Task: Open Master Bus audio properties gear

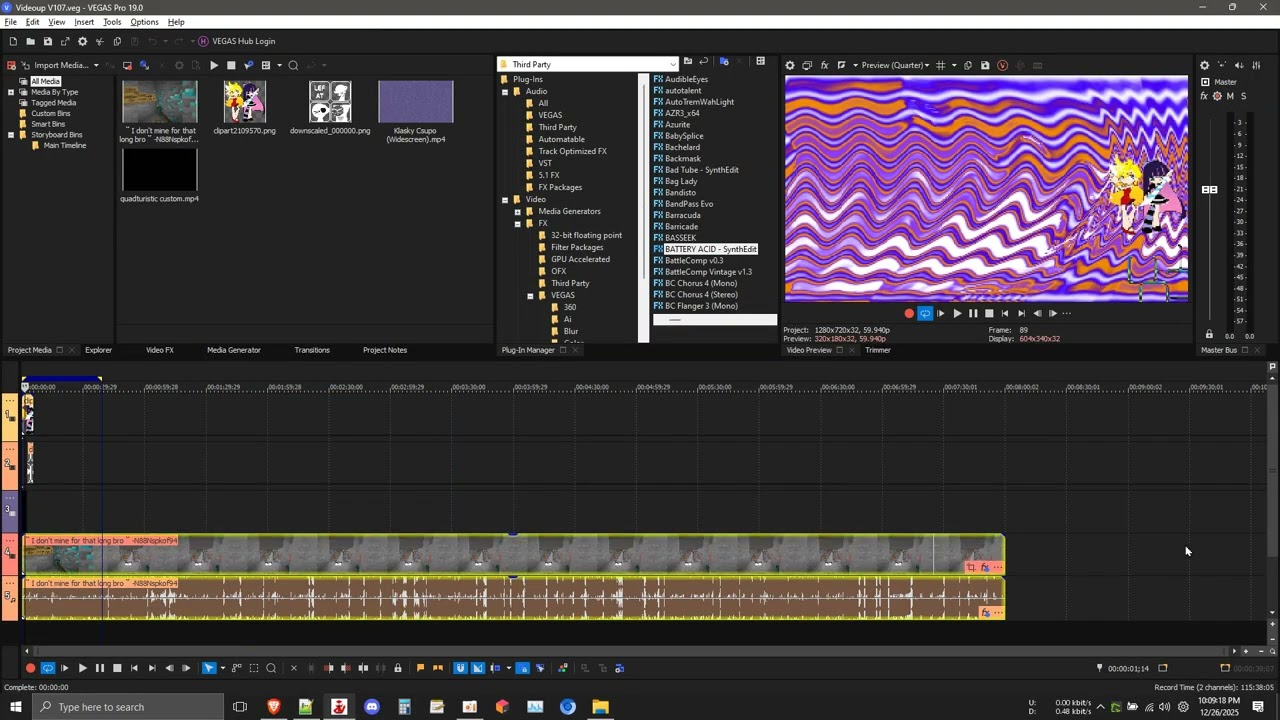Action: pyautogui.click(x=1204, y=65)
